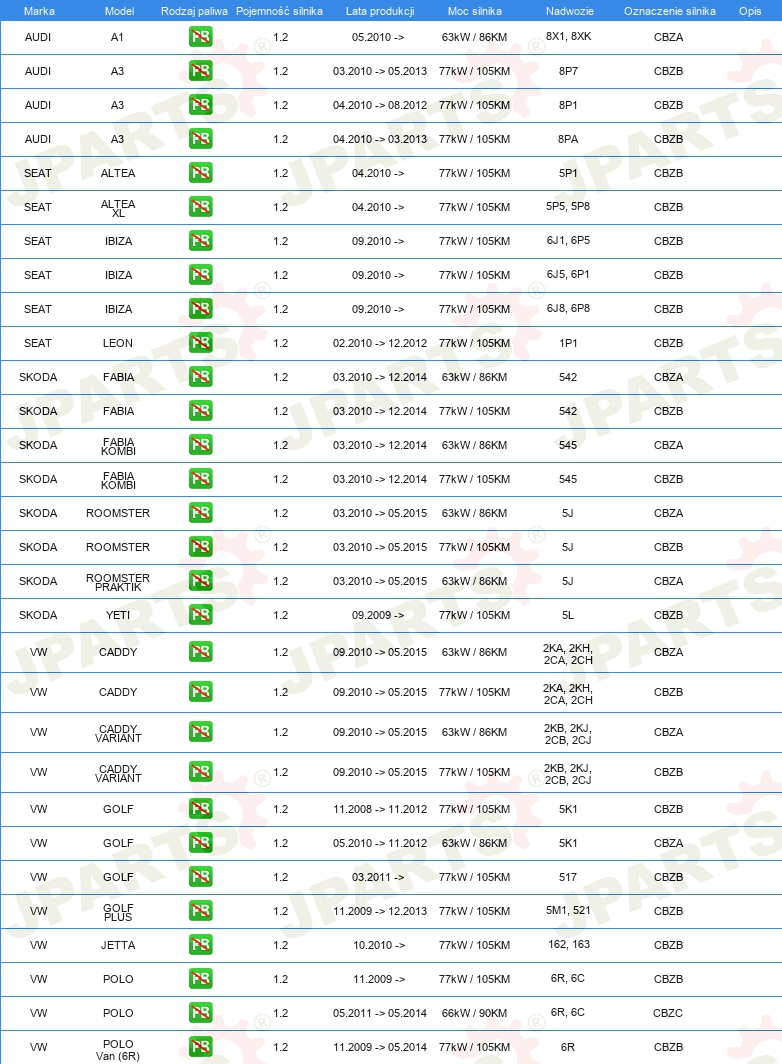
Task: Click the YETI model name
Action: 118,615
